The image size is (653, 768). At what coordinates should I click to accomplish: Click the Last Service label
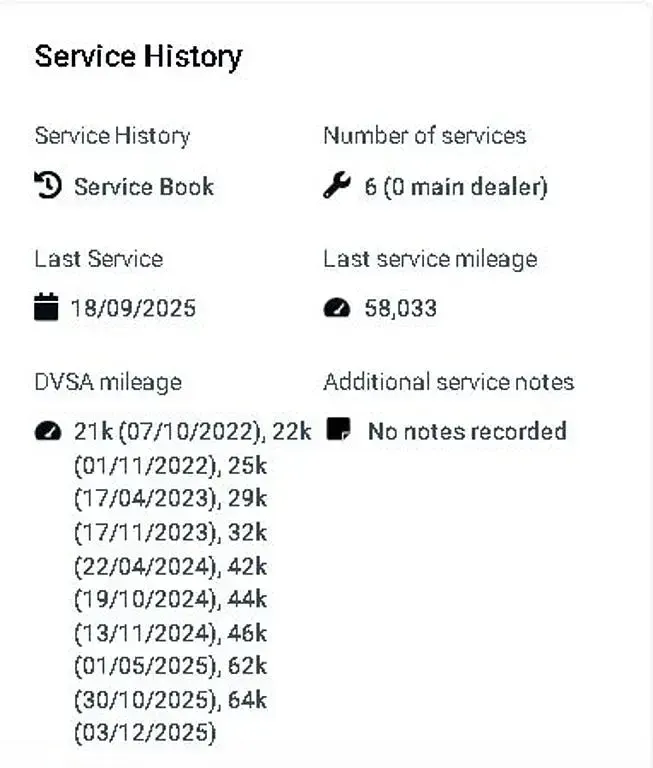[x=98, y=259]
